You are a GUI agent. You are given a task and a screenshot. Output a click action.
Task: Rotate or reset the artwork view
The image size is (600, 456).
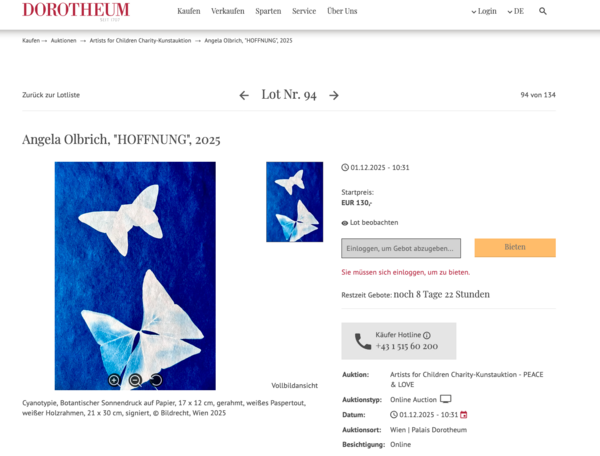(x=156, y=380)
